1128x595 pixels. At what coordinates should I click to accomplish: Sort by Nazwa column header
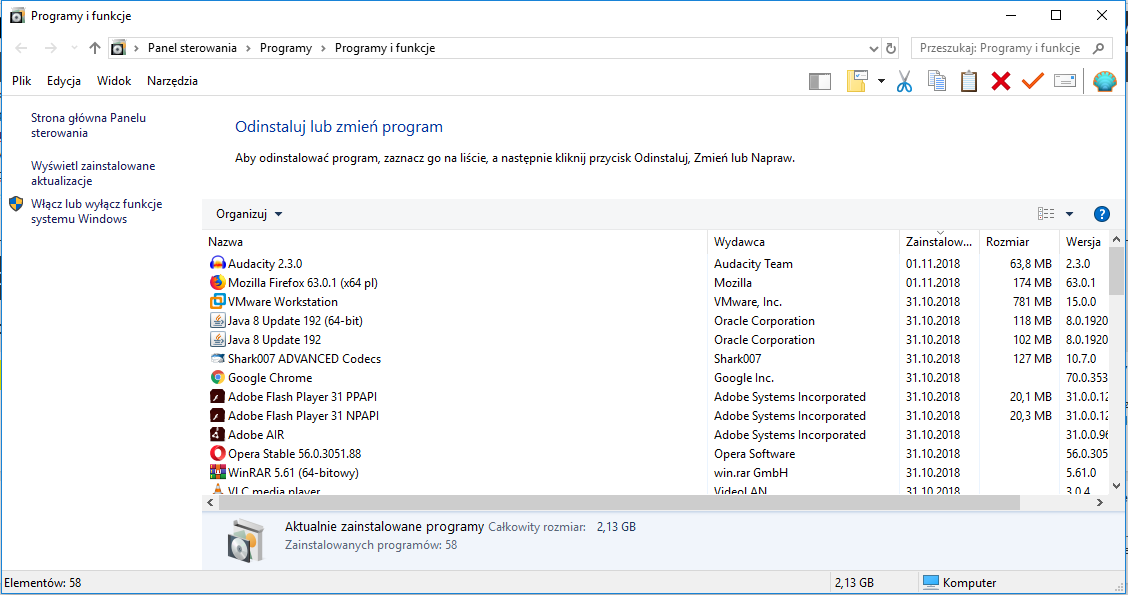point(455,242)
